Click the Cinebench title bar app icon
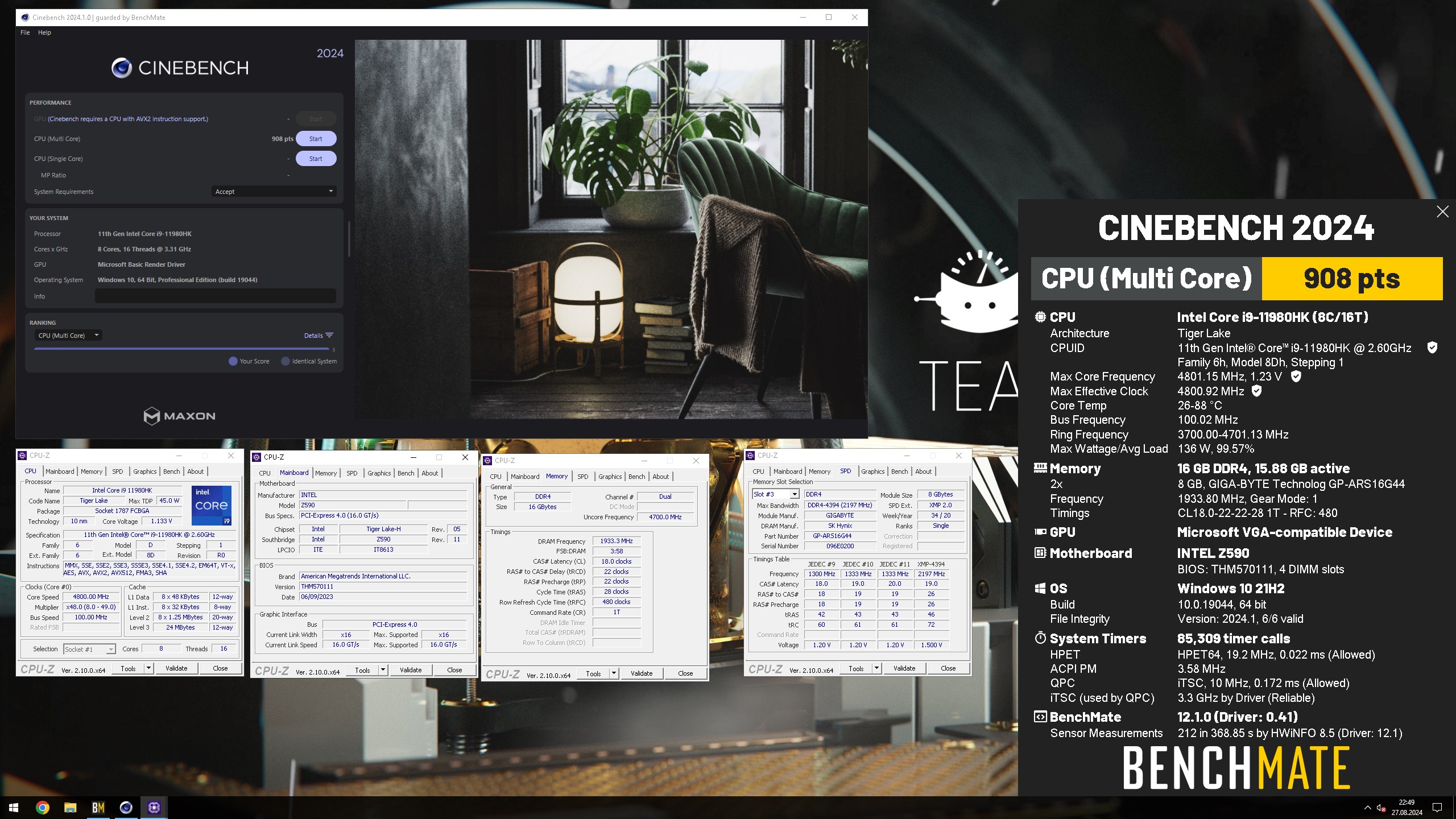 pyautogui.click(x=25, y=18)
